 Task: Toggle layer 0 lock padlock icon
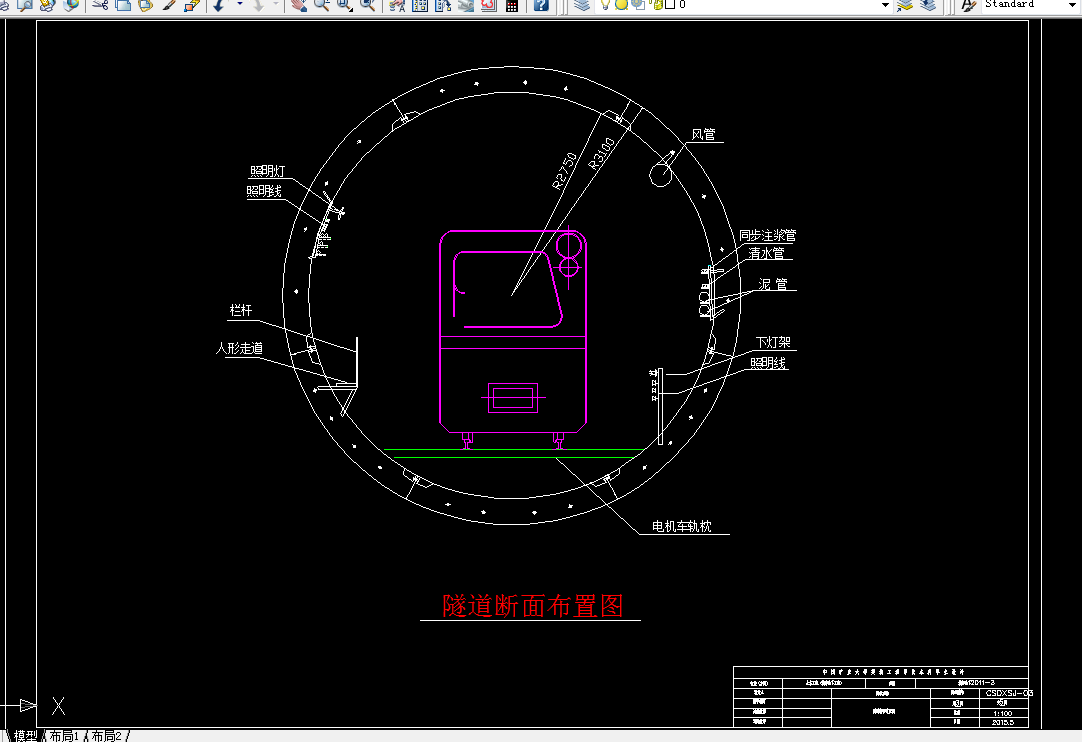pyautogui.click(x=656, y=5)
